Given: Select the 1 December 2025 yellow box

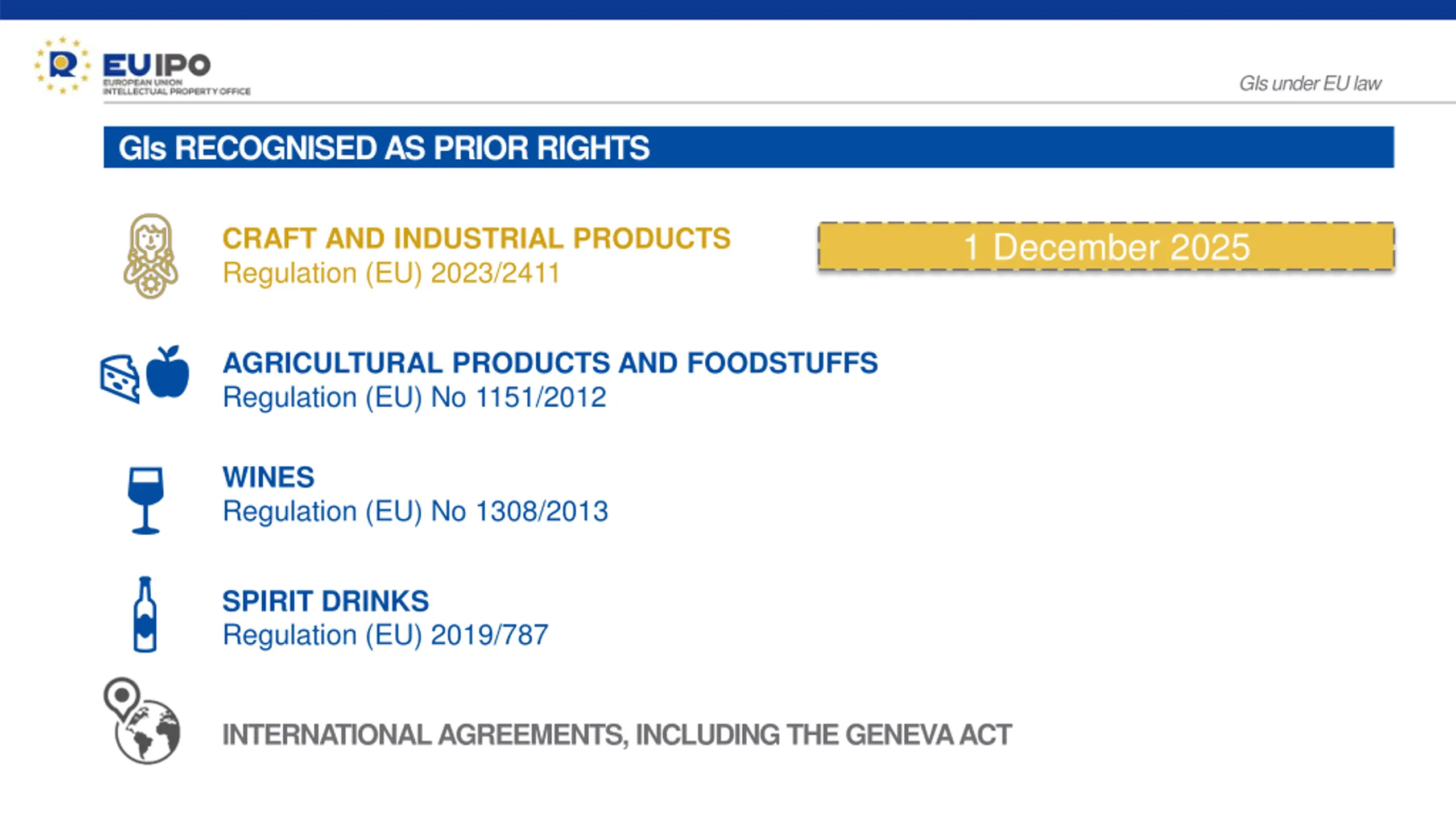Looking at the screenshot, I should 1106,247.
